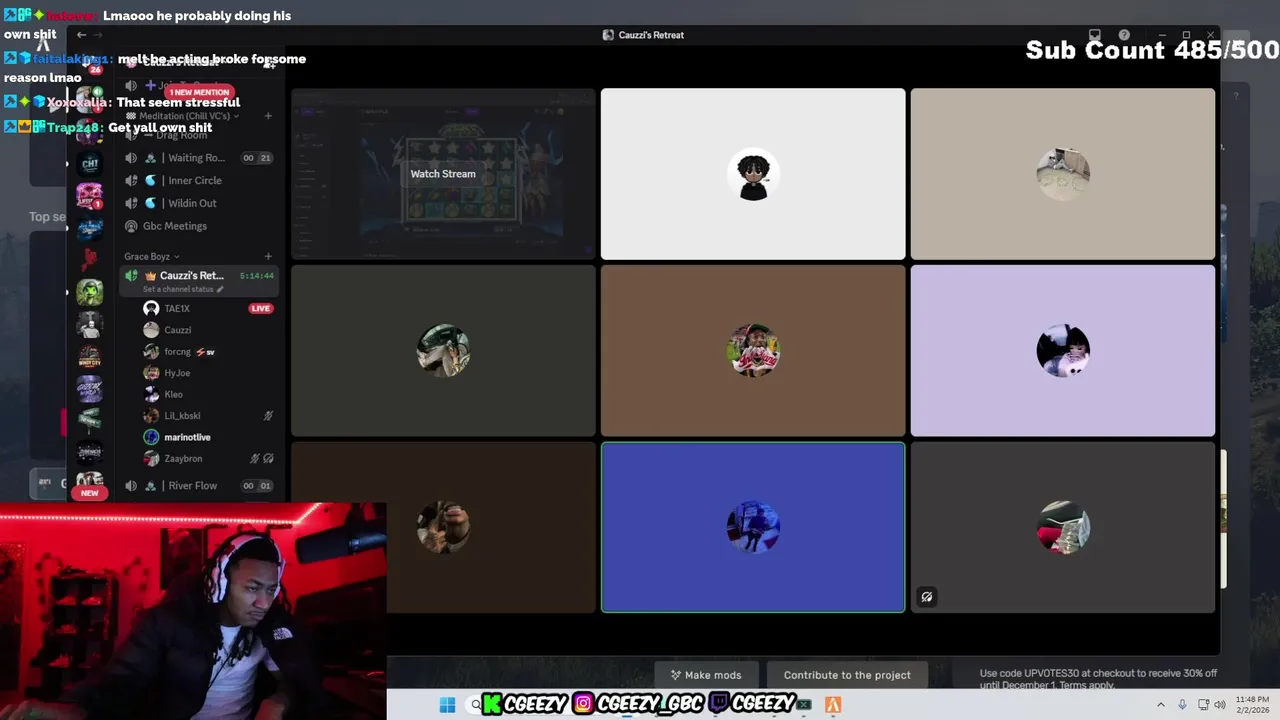
Task: Click the 1 NEW MENTION pill
Action: tap(200, 92)
